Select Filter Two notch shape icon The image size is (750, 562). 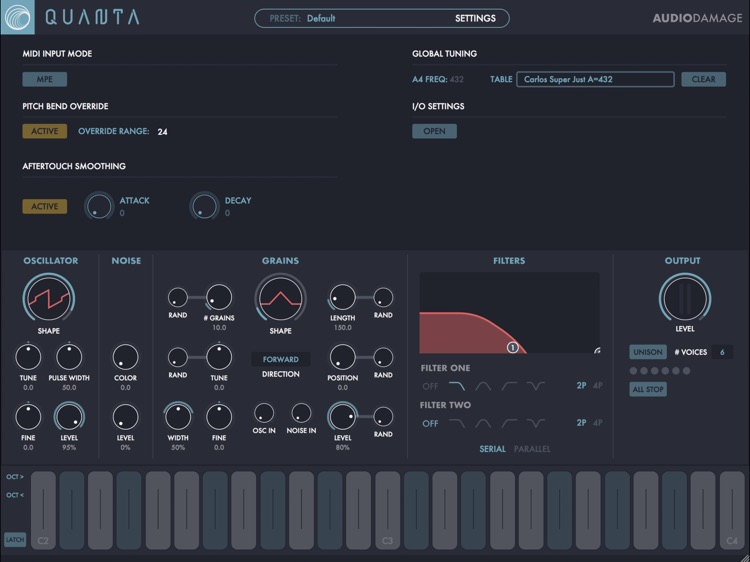[536, 423]
